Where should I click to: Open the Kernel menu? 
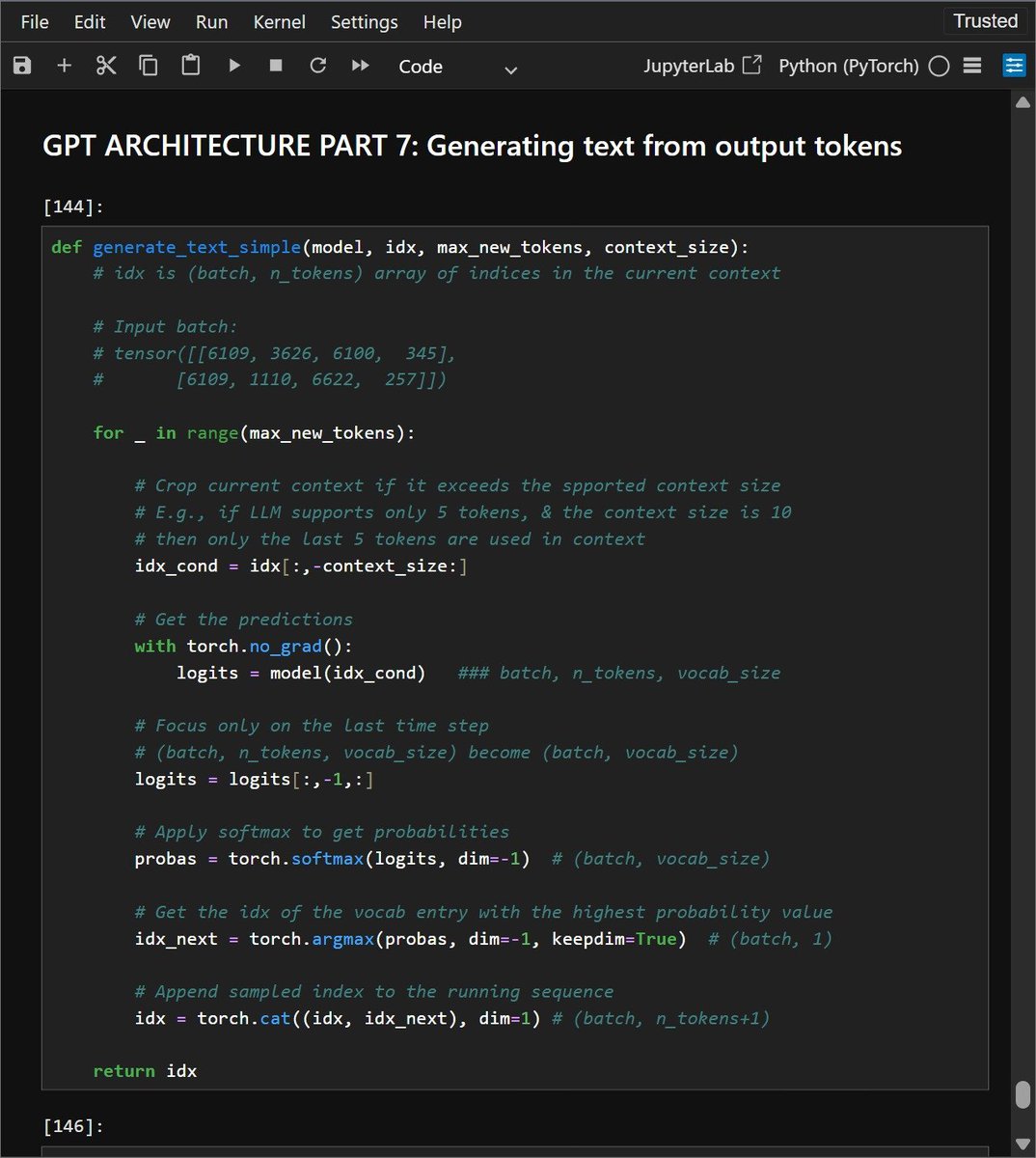(280, 21)
